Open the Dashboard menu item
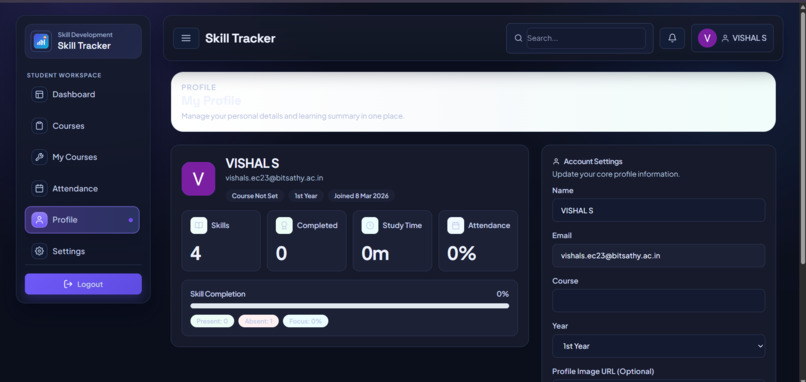 point(82,95)
